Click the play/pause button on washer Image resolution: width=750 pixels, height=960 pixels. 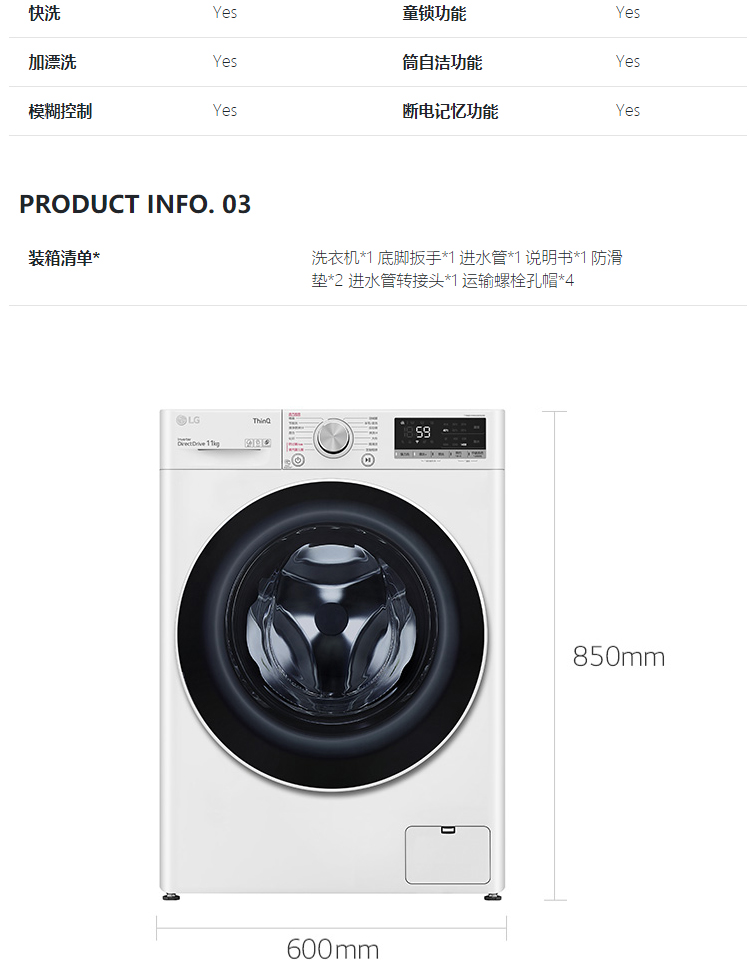(368, 460)
